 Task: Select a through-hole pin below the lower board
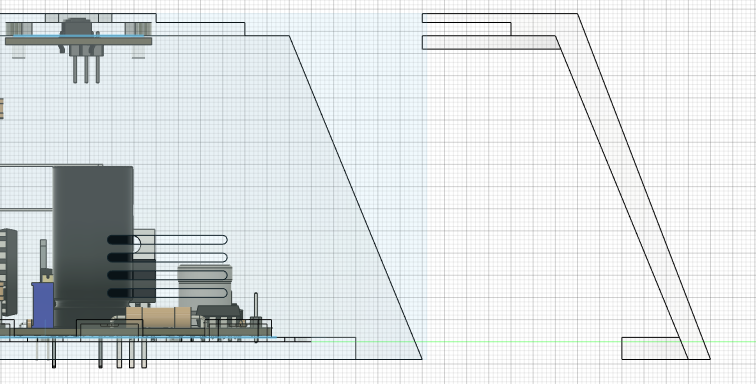pyautogui.click(x=100, y=353)
